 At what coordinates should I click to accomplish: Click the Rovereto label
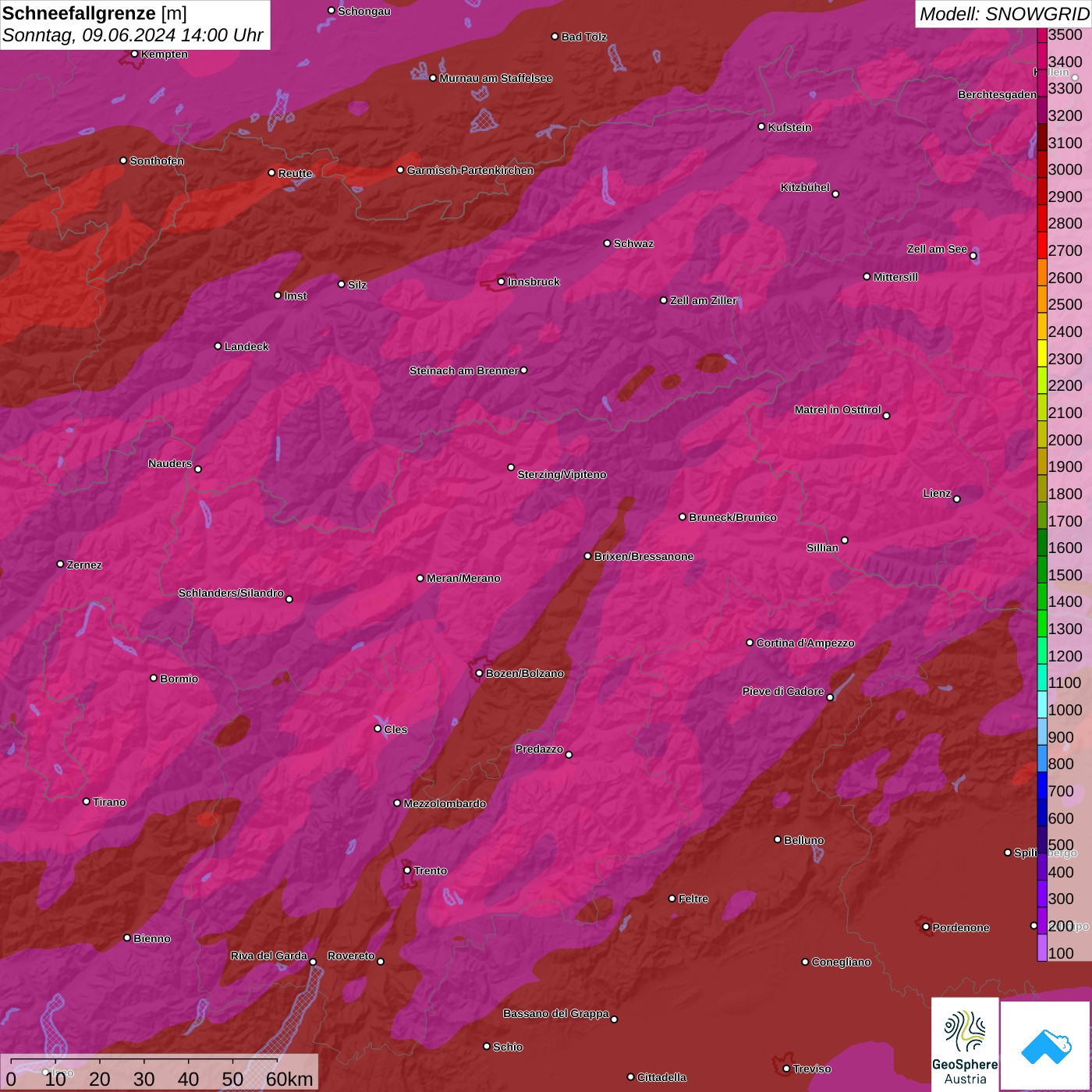coord(351,955)
